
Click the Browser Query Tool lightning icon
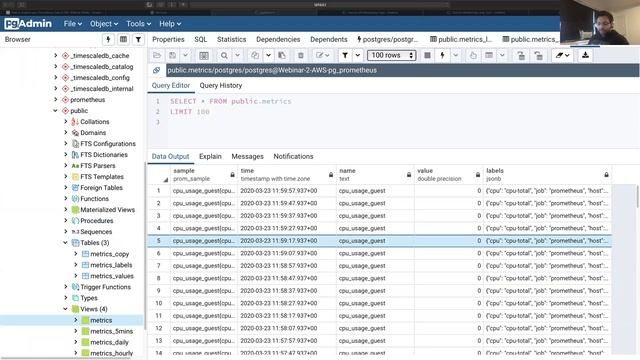click(x=108, y=39)
